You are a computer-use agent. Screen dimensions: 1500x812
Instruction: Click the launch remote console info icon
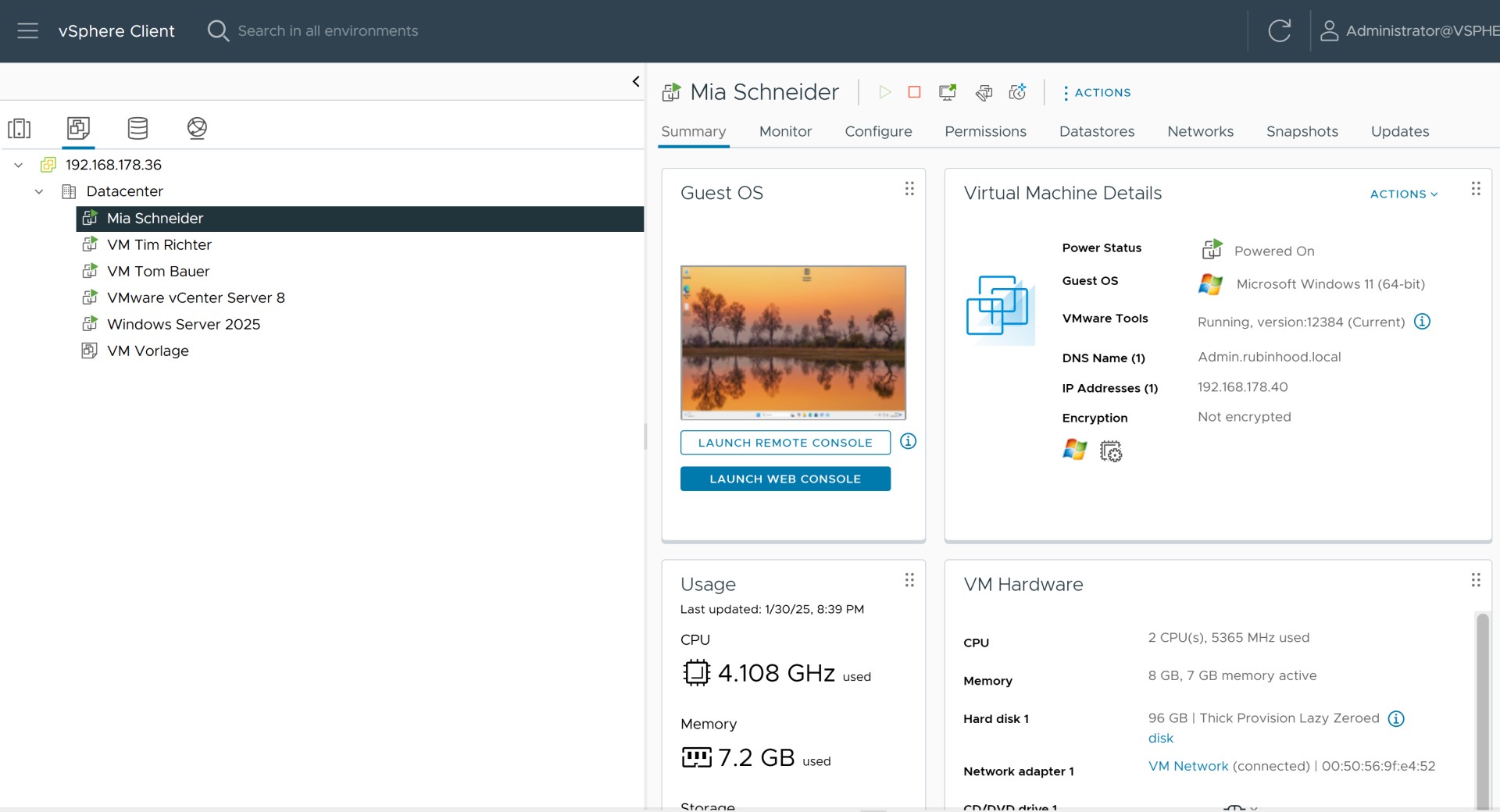(x=908, y=441)
